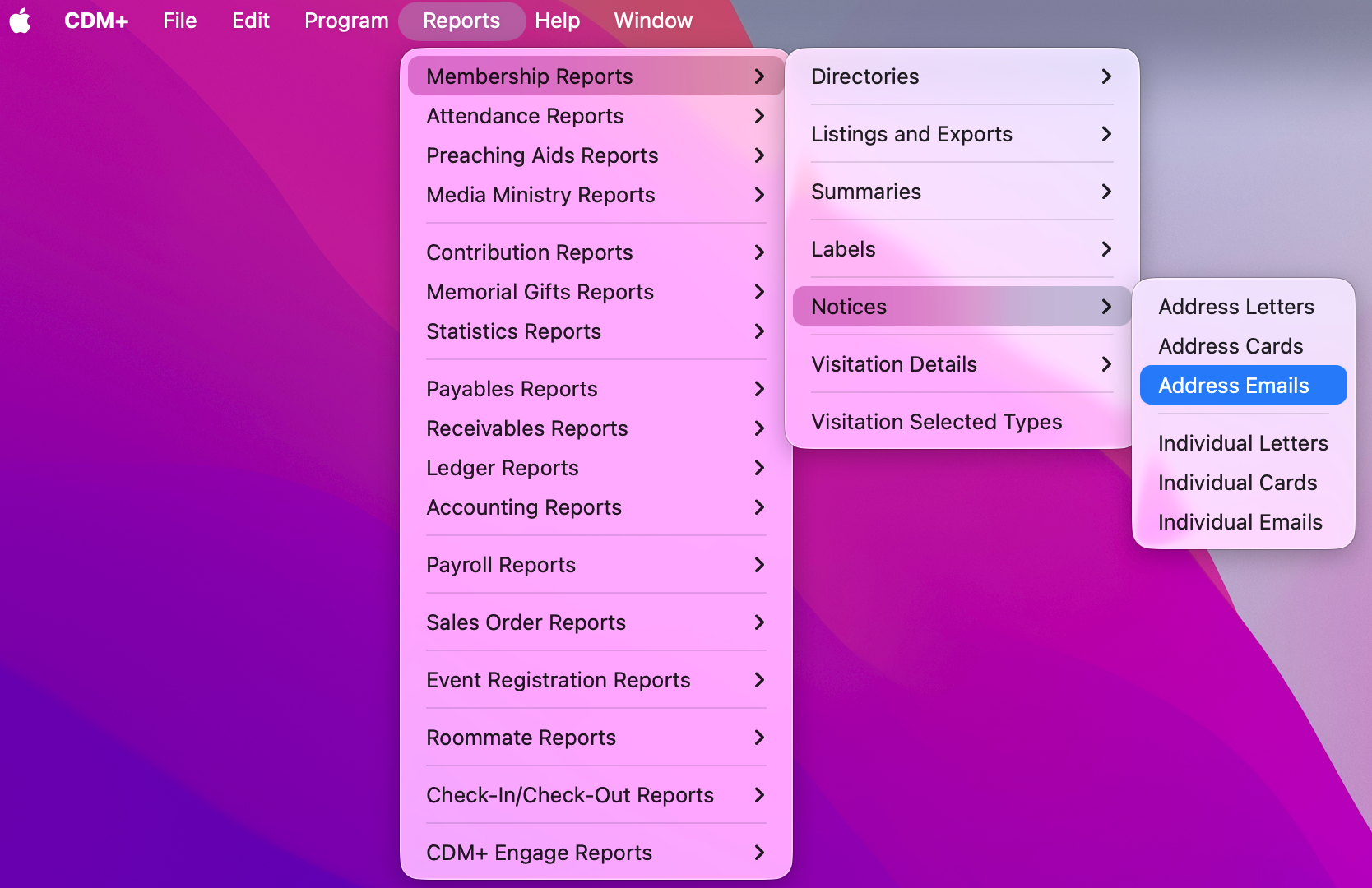The height and width of the screenshot is (888, 1372).
Task: Open the Apple menu
Action: [x=21, y=21]
